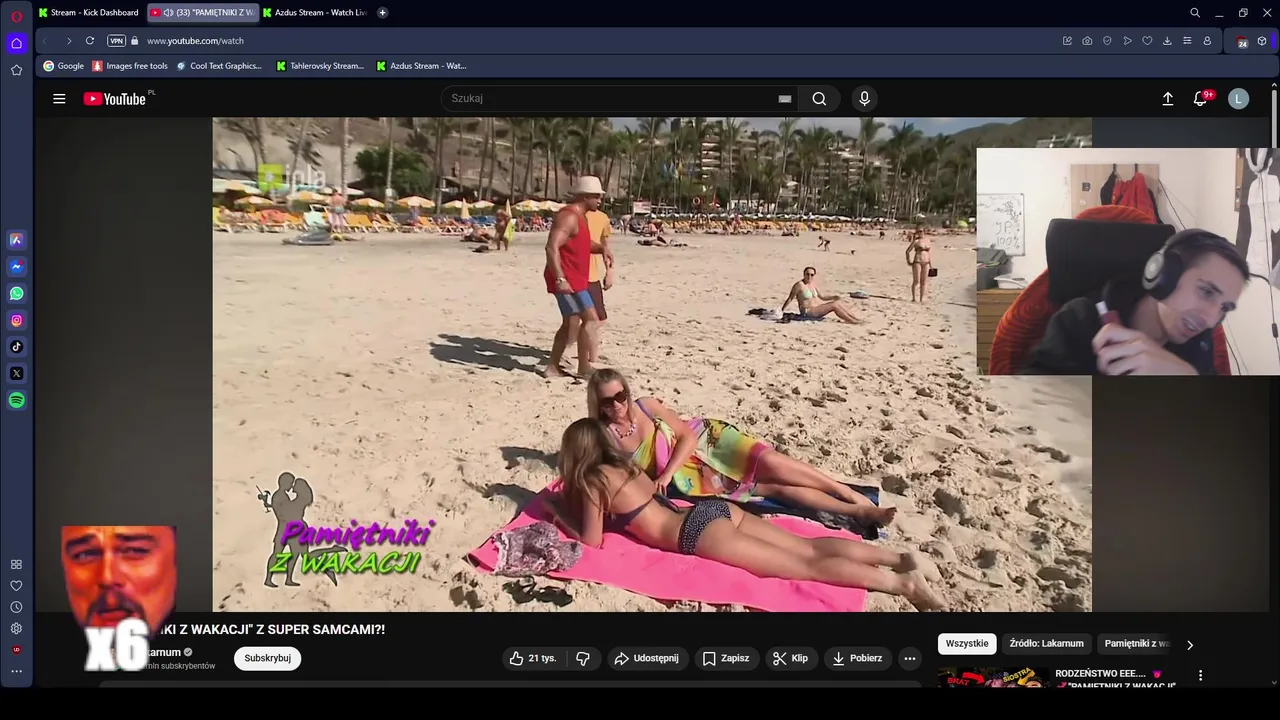Dislike the video
This screenshot has height=720, width=1280.
[x=582, y=658]
